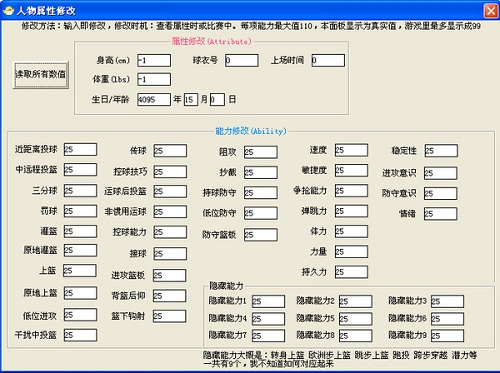
Task: Select the 敏捷度 value field
Action: click(351, 170)
